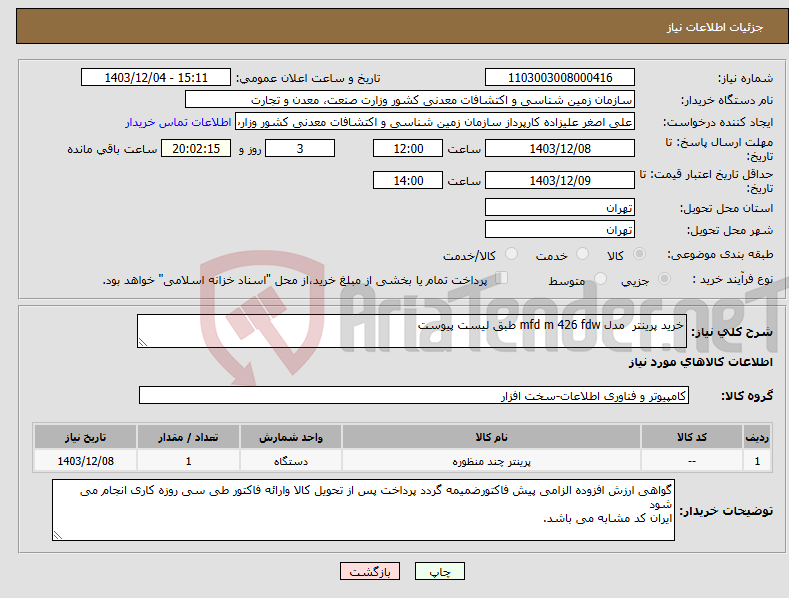The image size is (789, 598).
Task: Select the متوسط purchase type radio
Action: tap(600, 279)
